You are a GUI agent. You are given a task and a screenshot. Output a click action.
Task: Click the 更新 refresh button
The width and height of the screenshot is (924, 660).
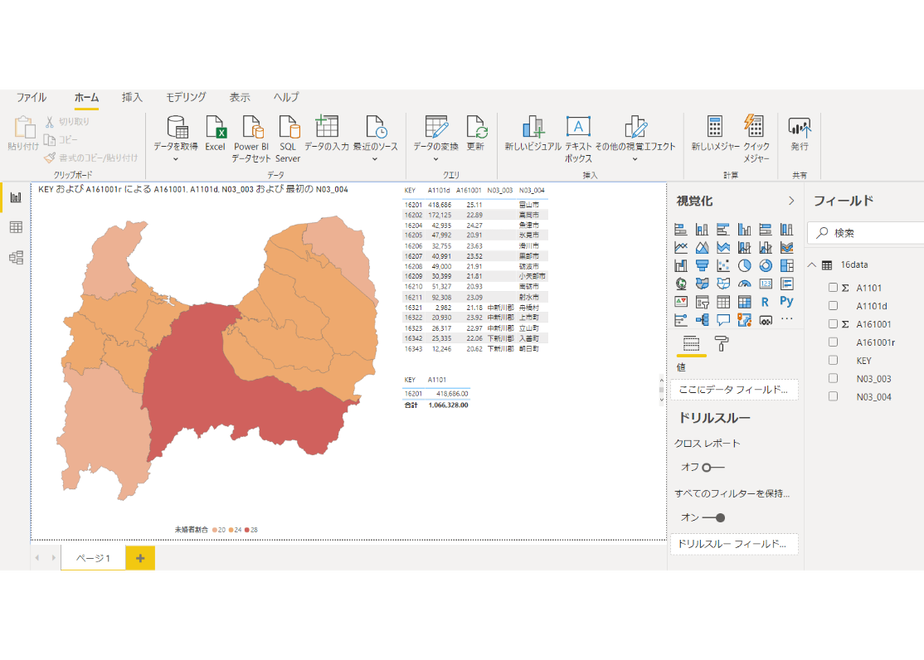[476, 133]
